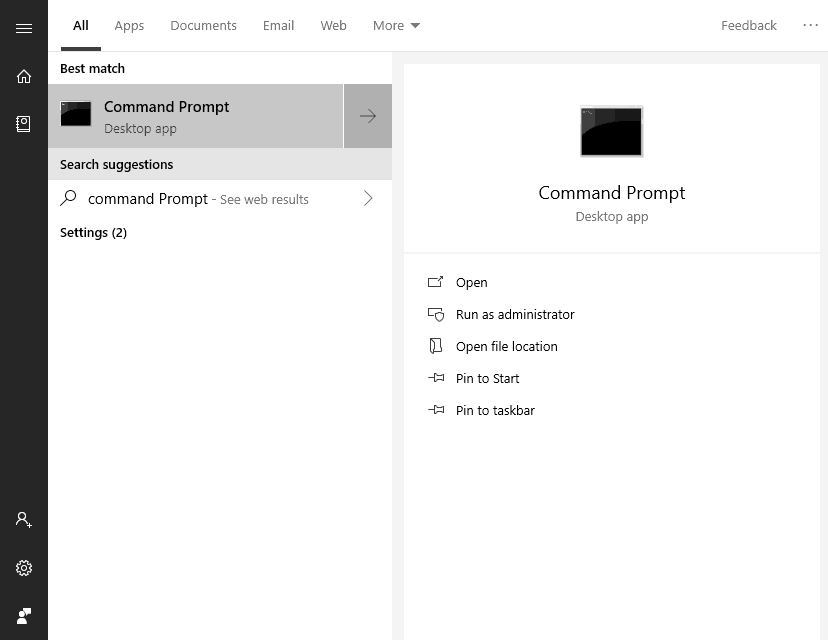Switch to the Email tab

[x=278, y=25]
